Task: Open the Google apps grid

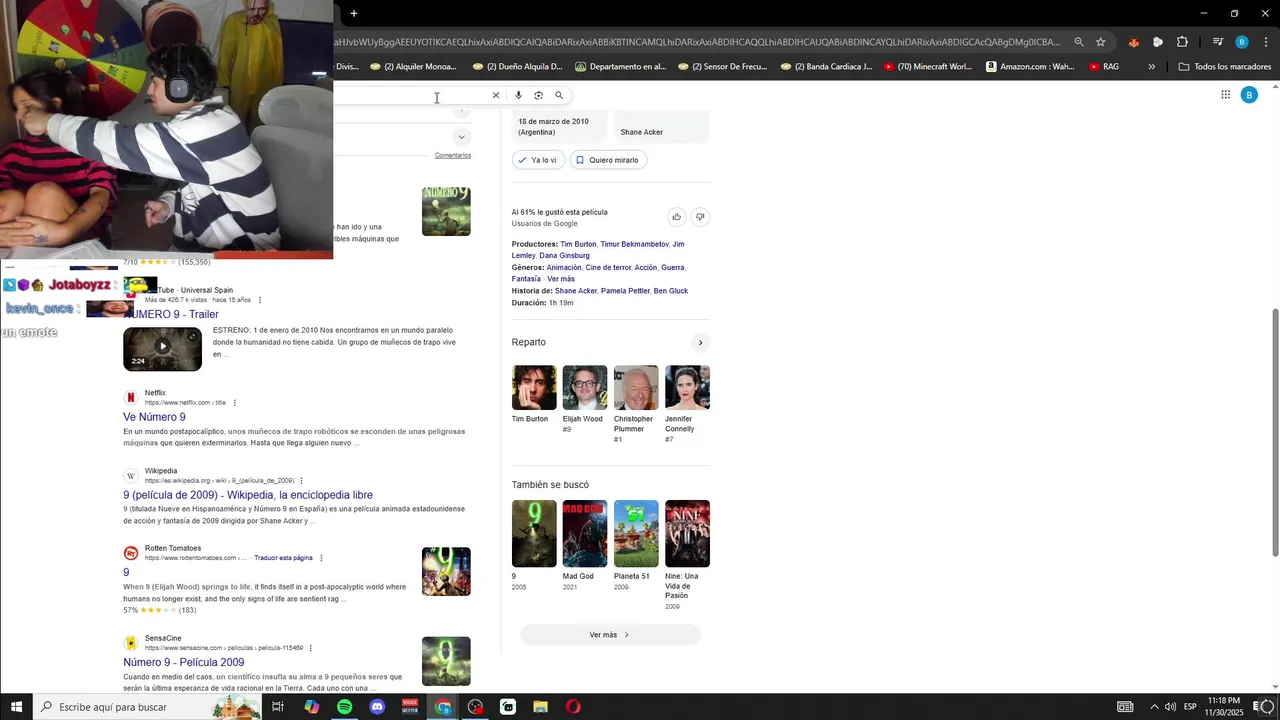Action: (x=1225, y=95)
